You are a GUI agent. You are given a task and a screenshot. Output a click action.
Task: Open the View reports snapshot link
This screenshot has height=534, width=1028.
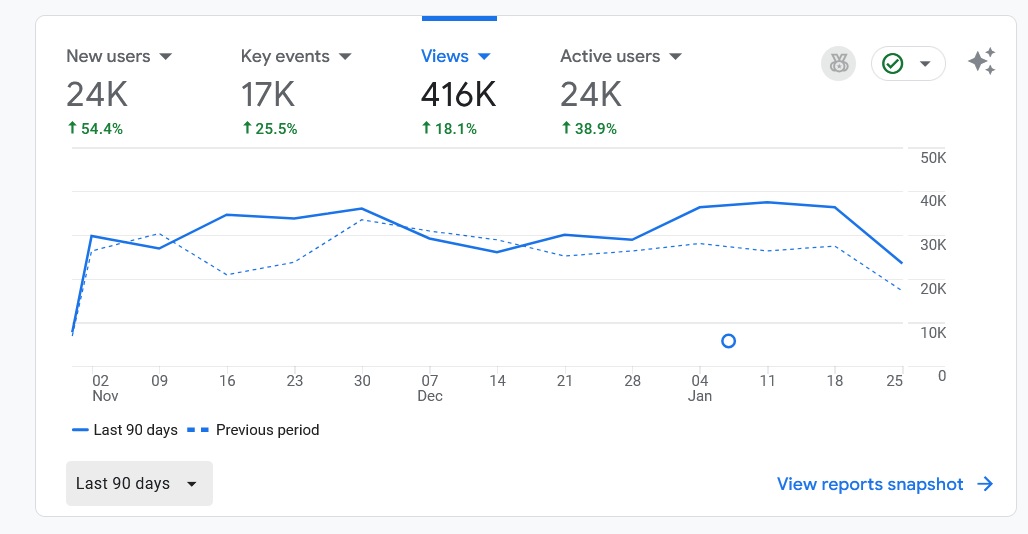(870, 484)
